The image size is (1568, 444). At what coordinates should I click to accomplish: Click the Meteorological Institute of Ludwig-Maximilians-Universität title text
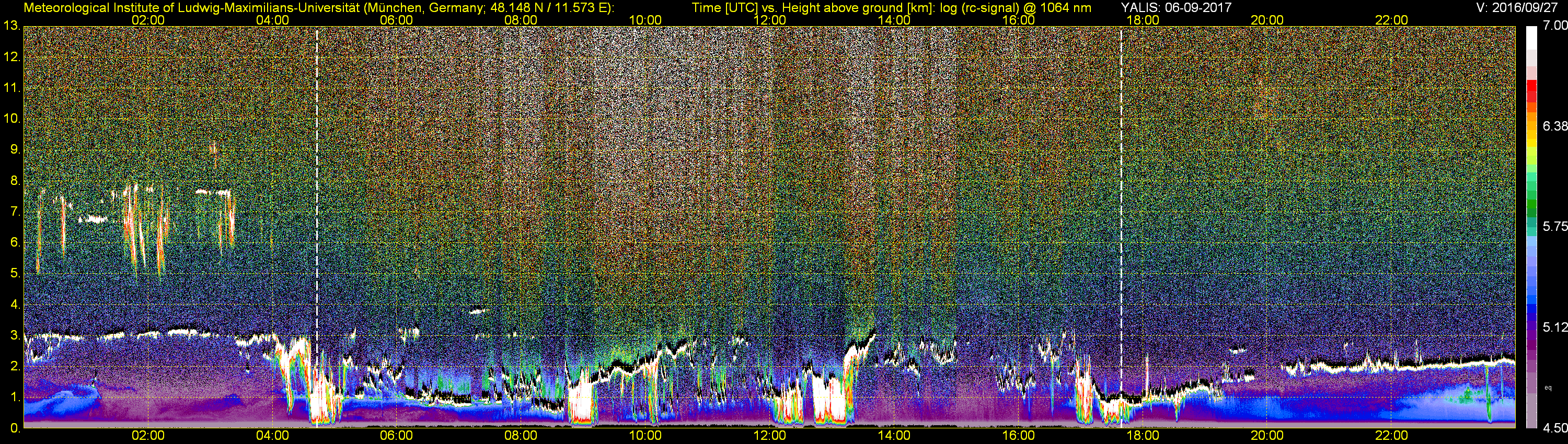[319, 7]
